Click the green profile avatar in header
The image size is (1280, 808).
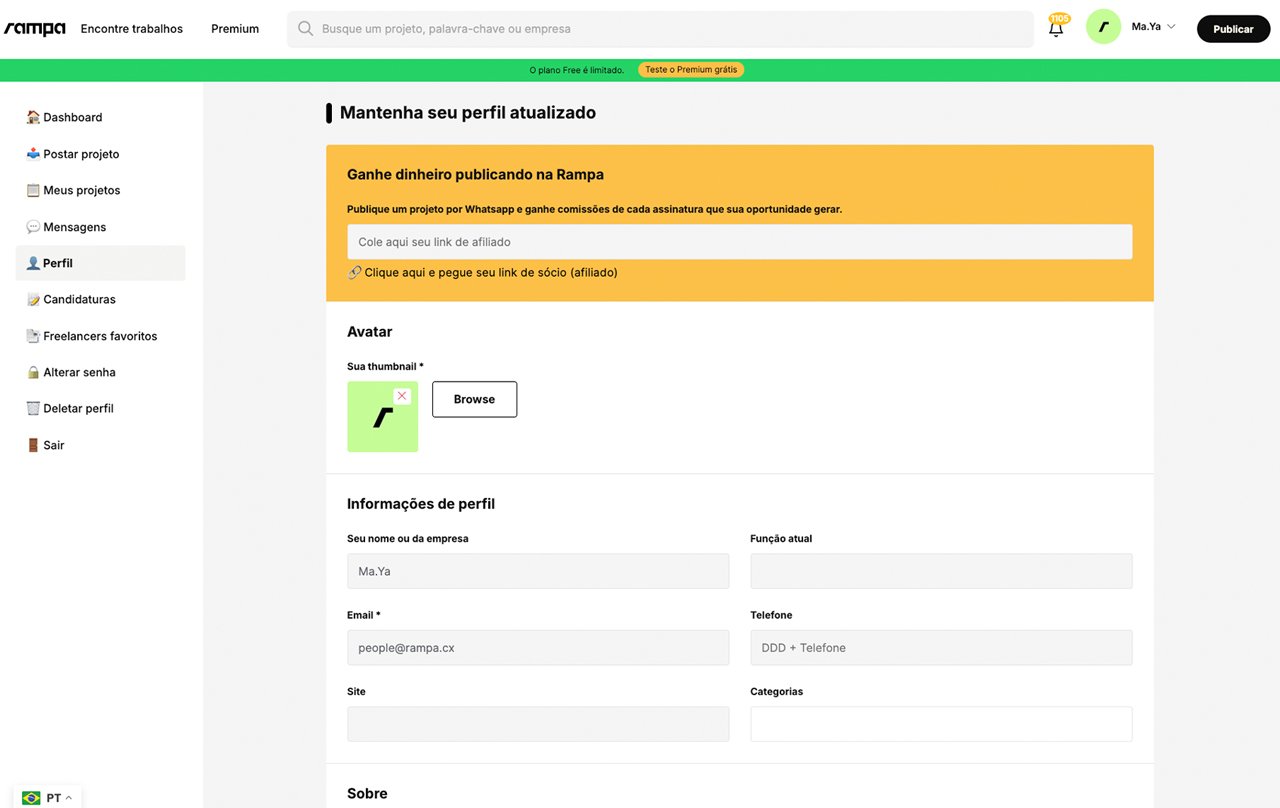pyautogui.click(x=1103, y=27)
